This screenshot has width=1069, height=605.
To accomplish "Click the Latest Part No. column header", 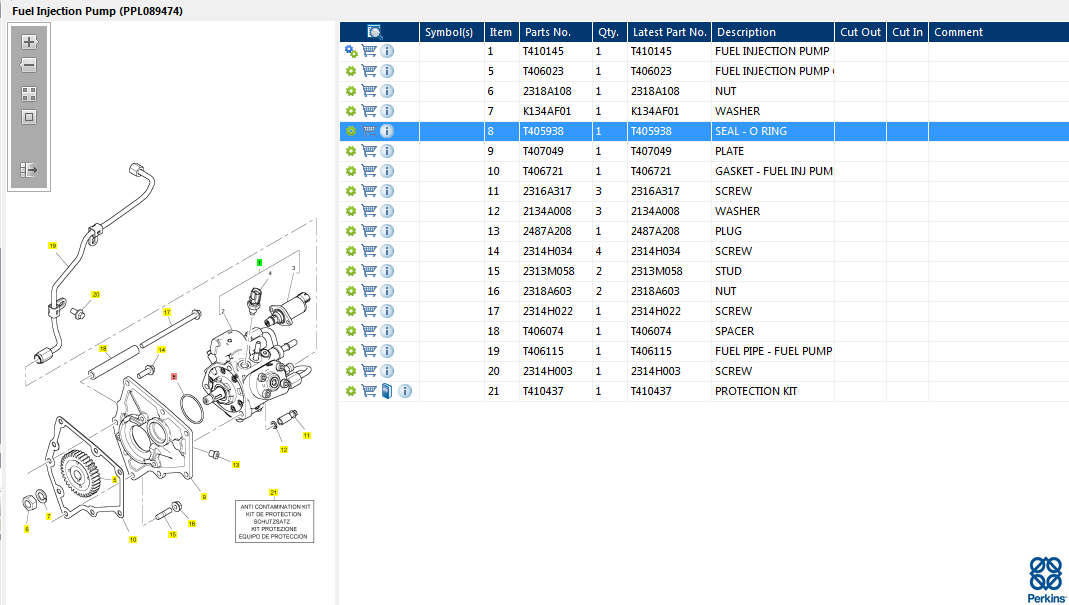I will tap(669, 32).
